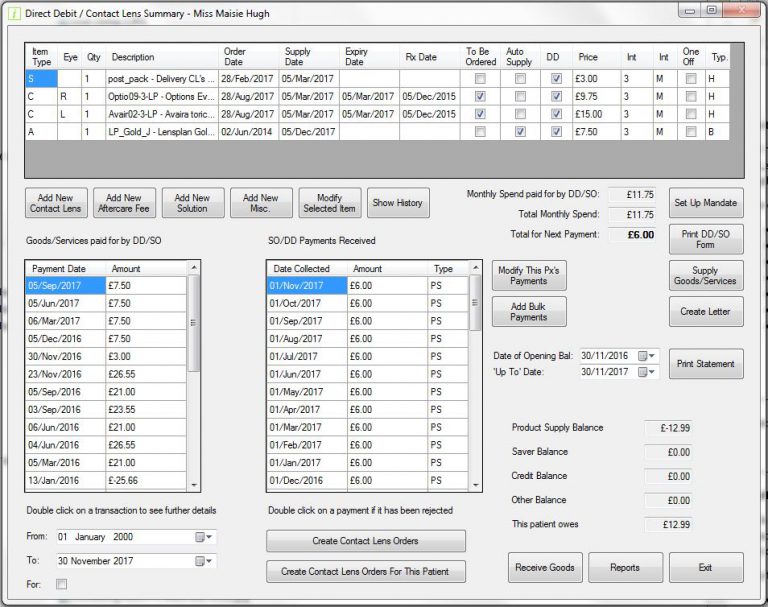This screenshot has width=768, height=607.
Task: Click Create Contact Lens Orders For This Patient
Action: pos(365,571)
